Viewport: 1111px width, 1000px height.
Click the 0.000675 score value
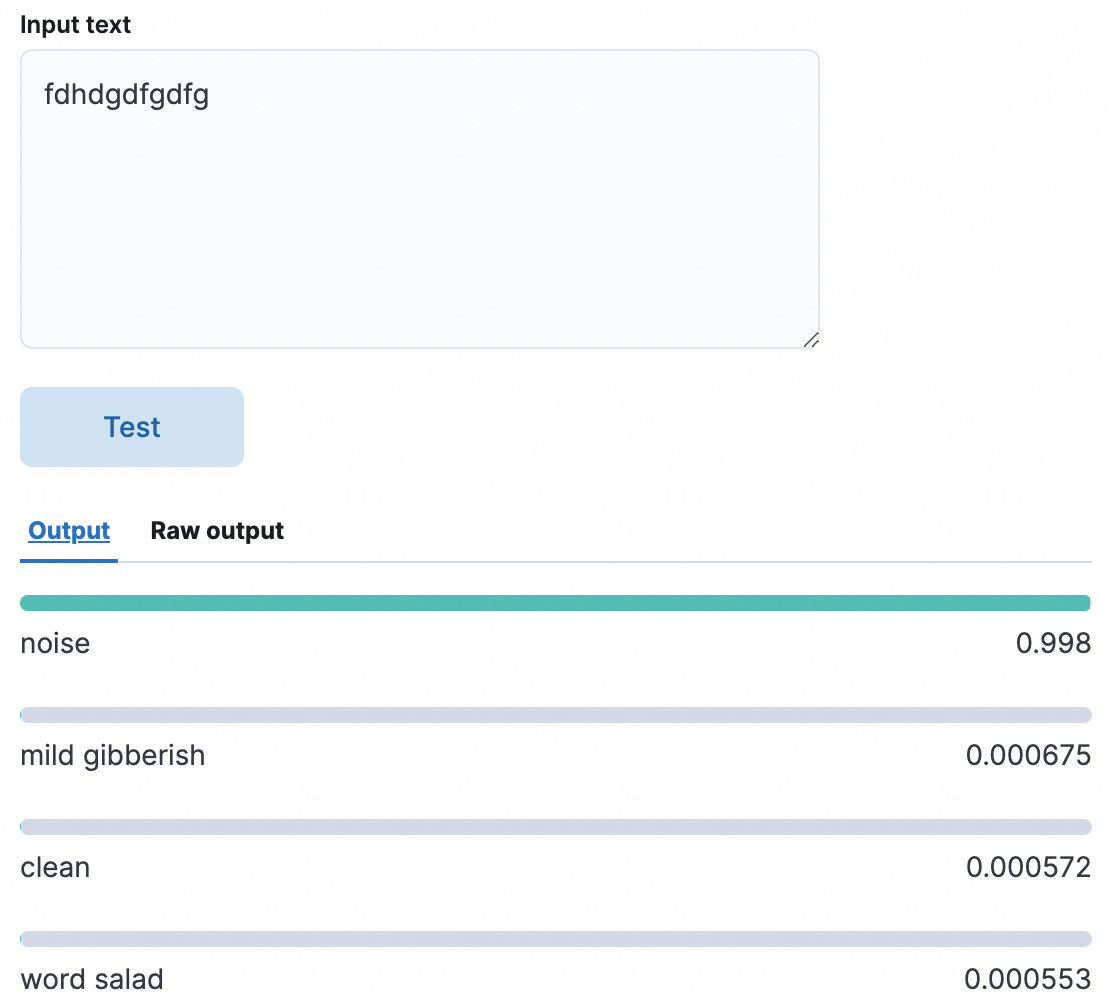click(x=1028, y=755)
